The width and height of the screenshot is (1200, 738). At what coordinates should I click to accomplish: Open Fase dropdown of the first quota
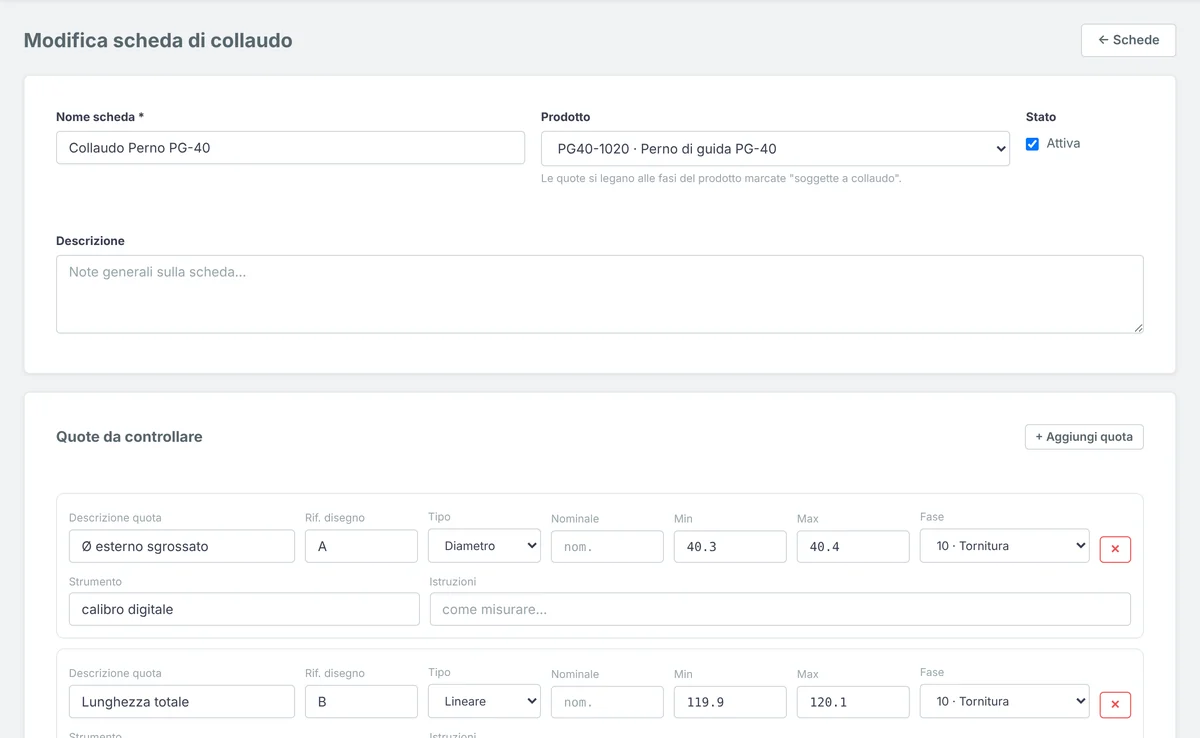tap(1004, 546)
